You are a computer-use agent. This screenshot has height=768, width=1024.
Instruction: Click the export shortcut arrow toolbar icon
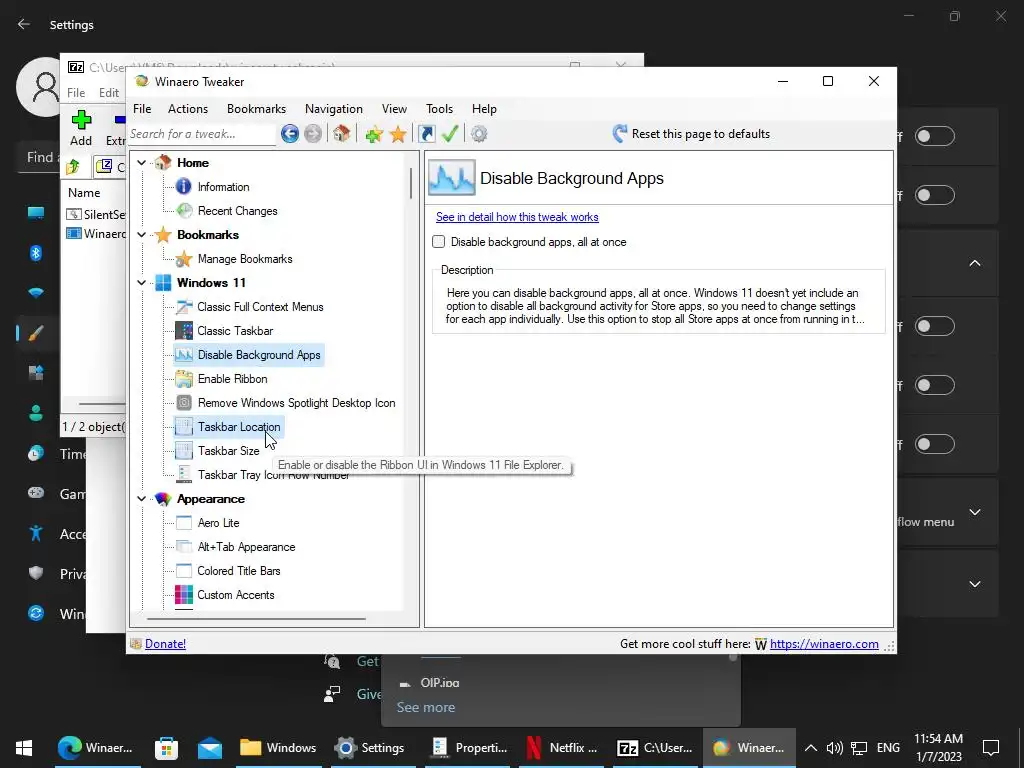pos(426,134)
